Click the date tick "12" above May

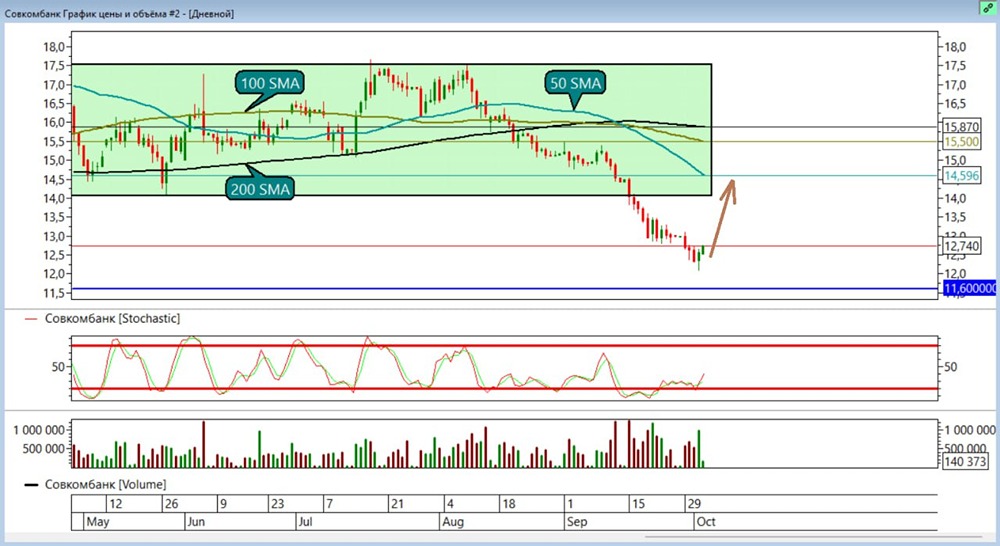tap(115, 504)
